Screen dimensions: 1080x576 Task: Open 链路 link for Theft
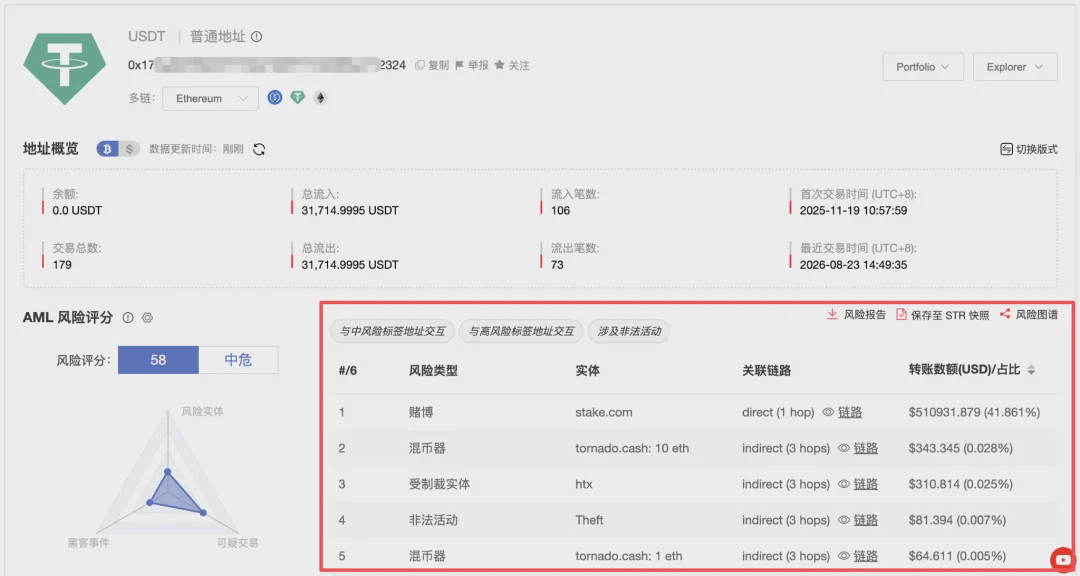point(866,520)
